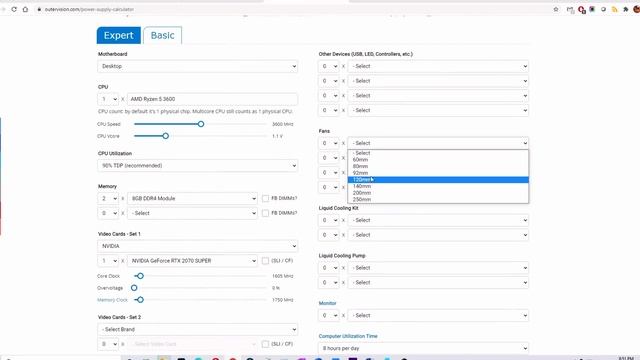Choose 60mm from the fan size list
Viewport: 640px width, 360px height.
[x=438, y=160]
